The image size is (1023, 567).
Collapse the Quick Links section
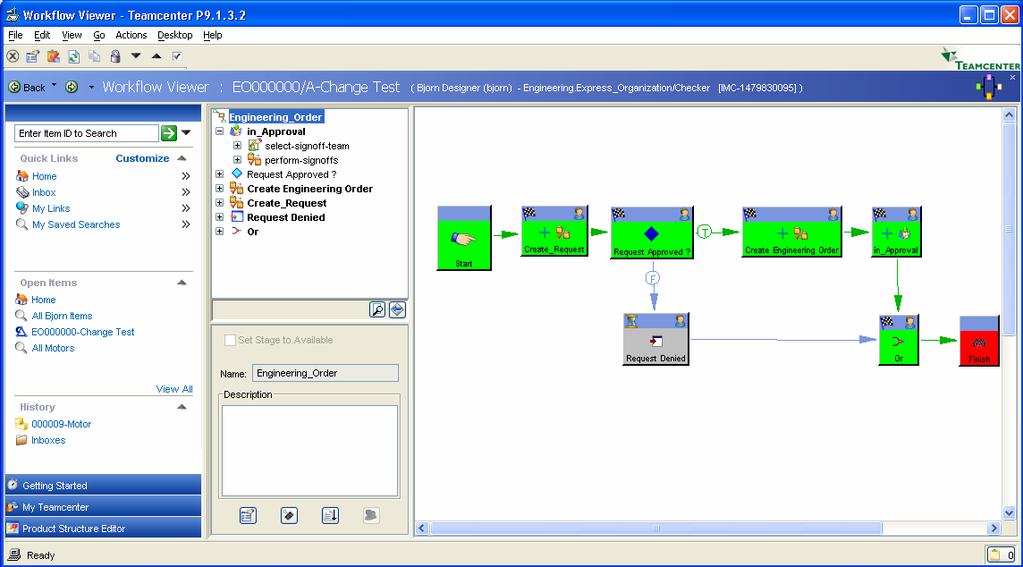(182, 159)
